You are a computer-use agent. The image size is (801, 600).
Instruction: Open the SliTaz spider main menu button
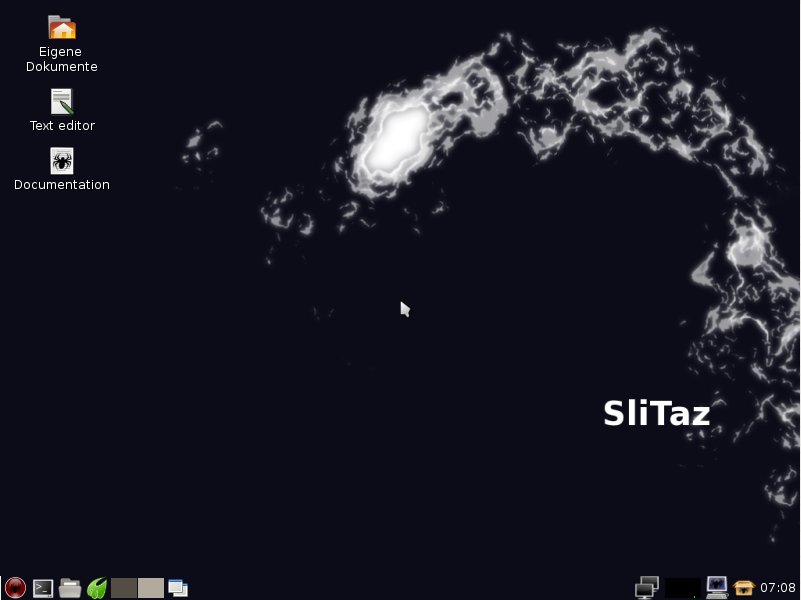pyautogui.click(x=15, y=588)
